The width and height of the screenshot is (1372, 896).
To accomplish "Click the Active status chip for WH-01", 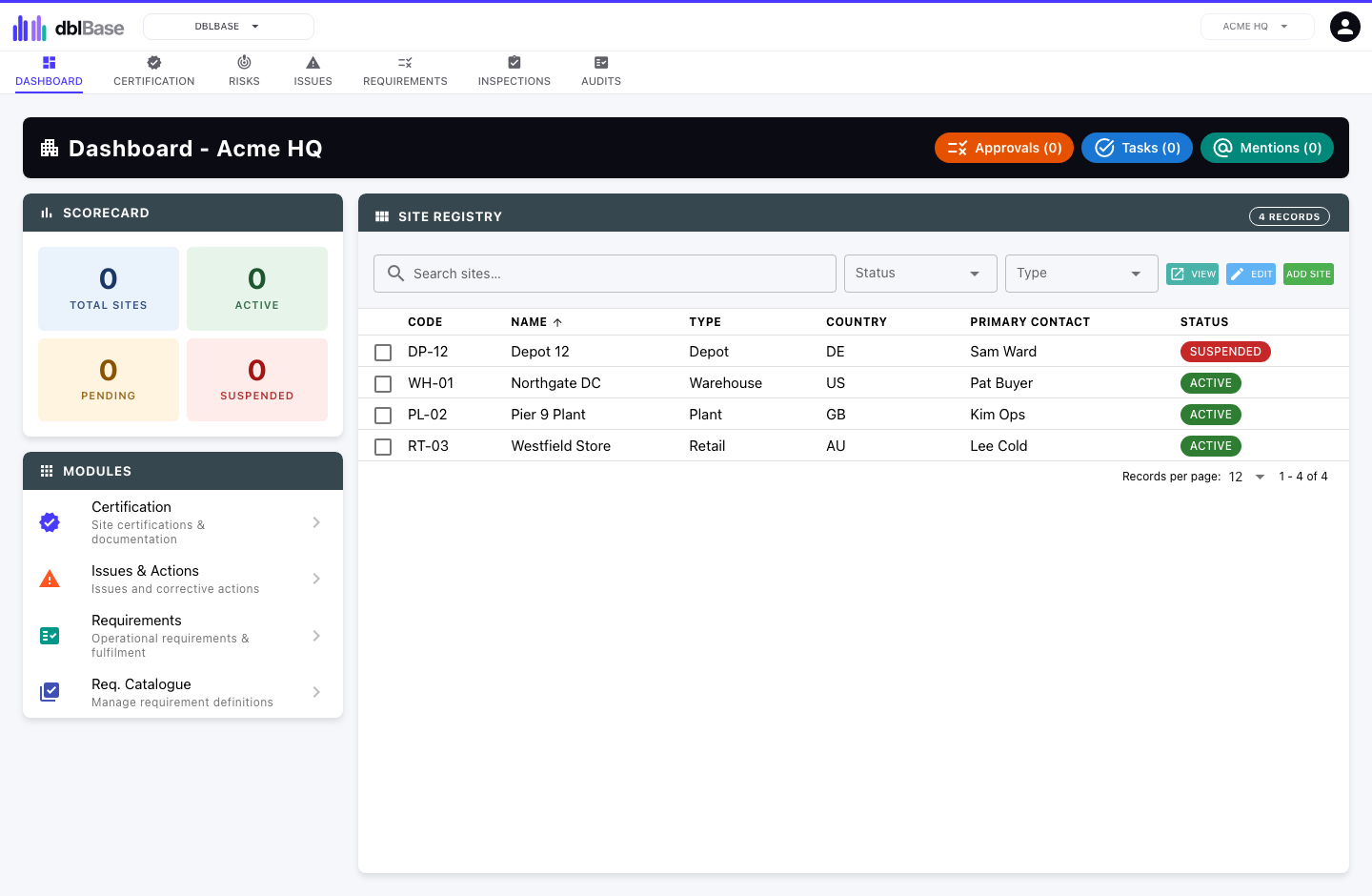I will click(x=1211, y=383).
